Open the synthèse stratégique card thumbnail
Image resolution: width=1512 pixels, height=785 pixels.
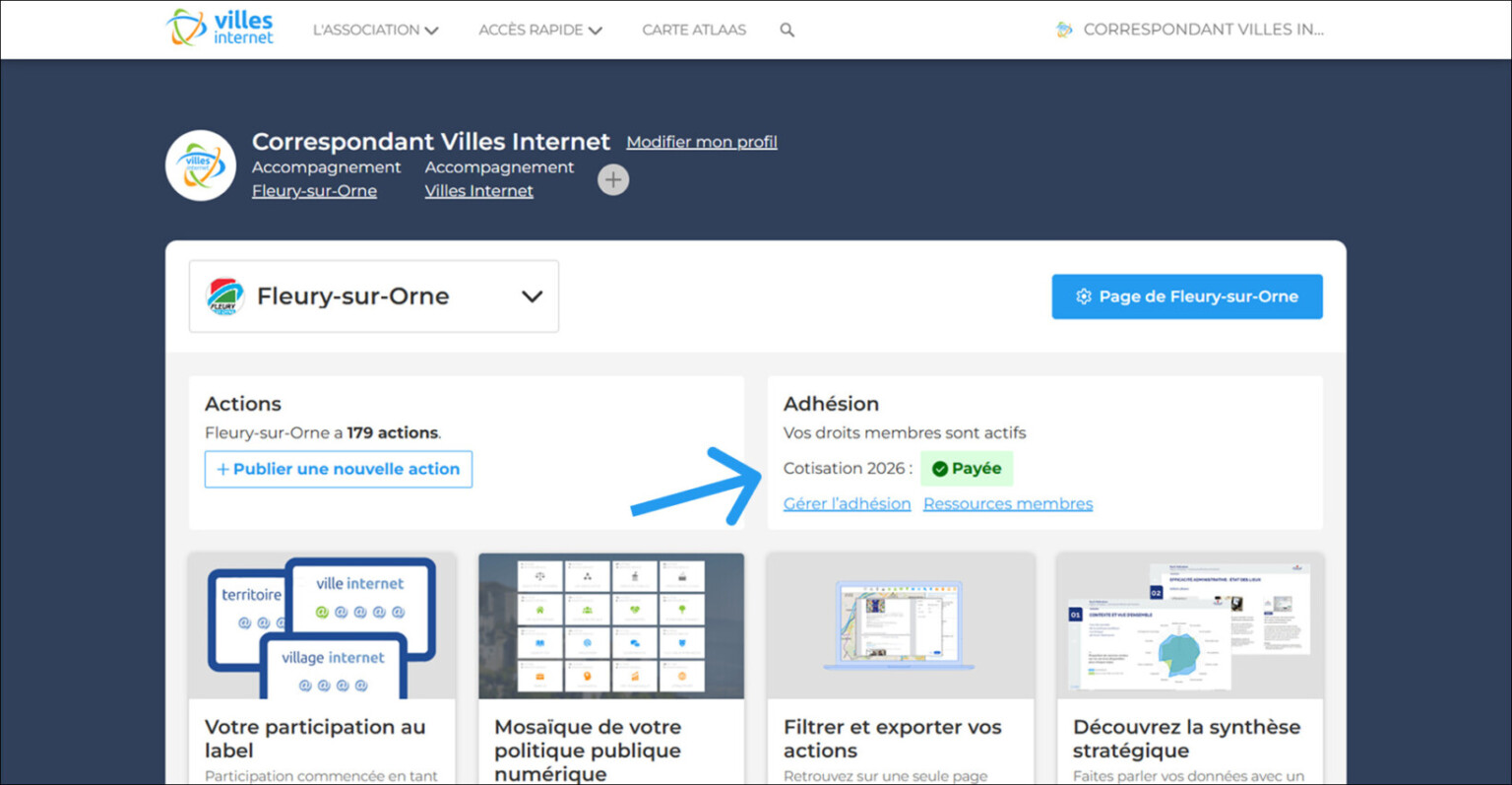pyautogui.click(x=1190, y=626)
